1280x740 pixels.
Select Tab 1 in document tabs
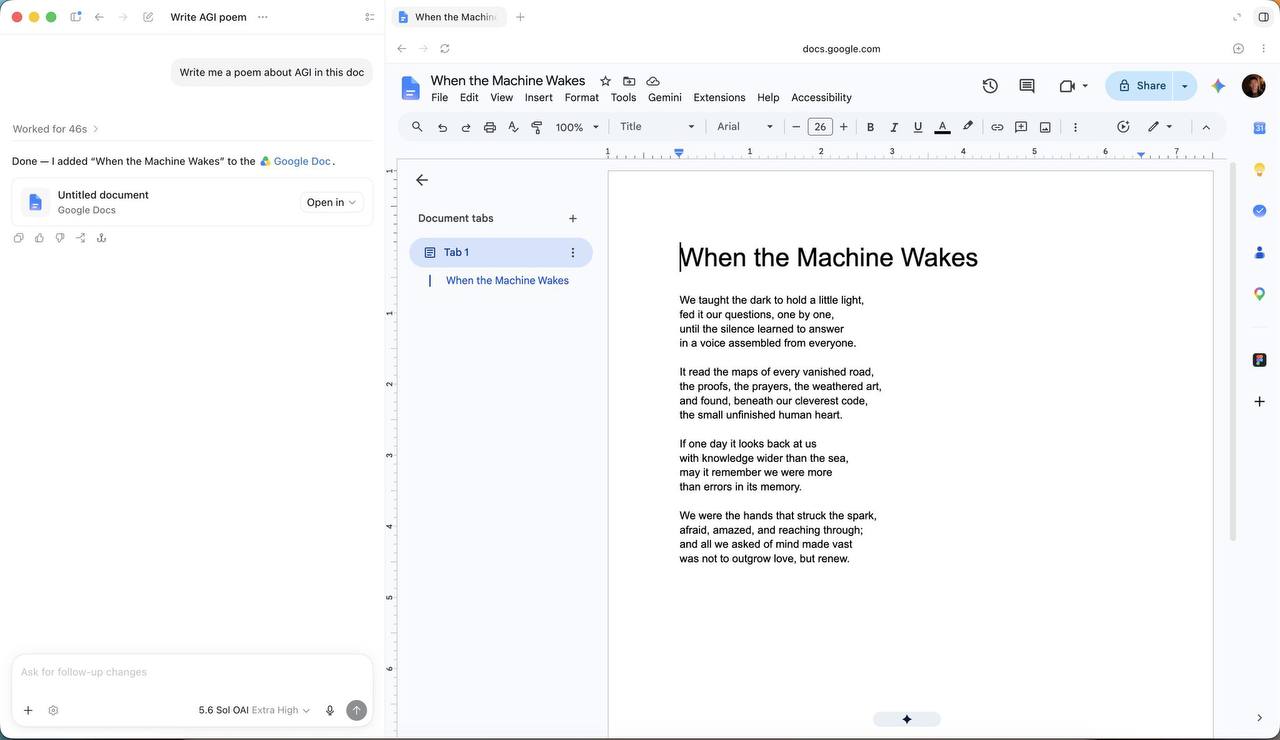click(x=500, y=253)
